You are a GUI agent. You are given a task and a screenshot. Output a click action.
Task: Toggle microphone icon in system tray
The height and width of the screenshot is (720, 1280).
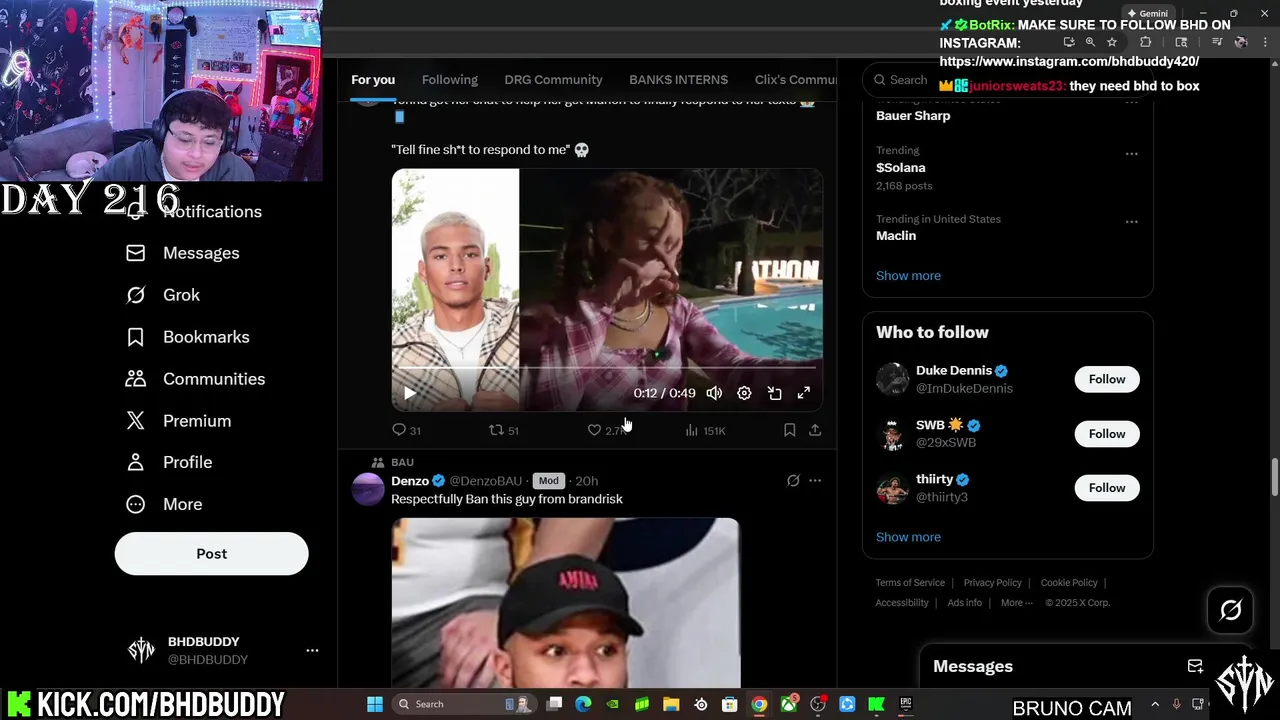[1176, 704]
